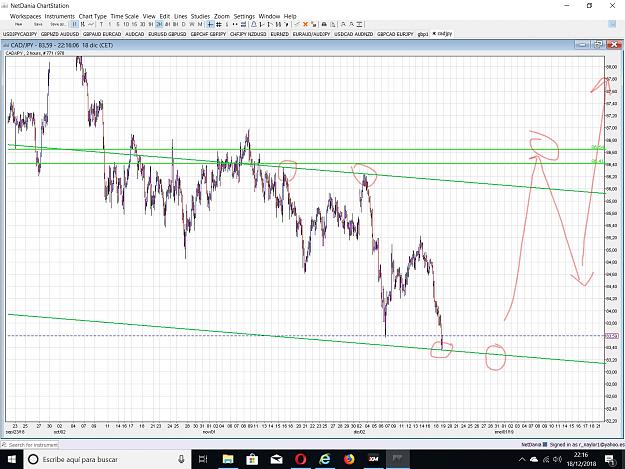This screenshot has width=625, height=469.
Task: Click the orange delete X icon
Action: click(x=305, y=24)
